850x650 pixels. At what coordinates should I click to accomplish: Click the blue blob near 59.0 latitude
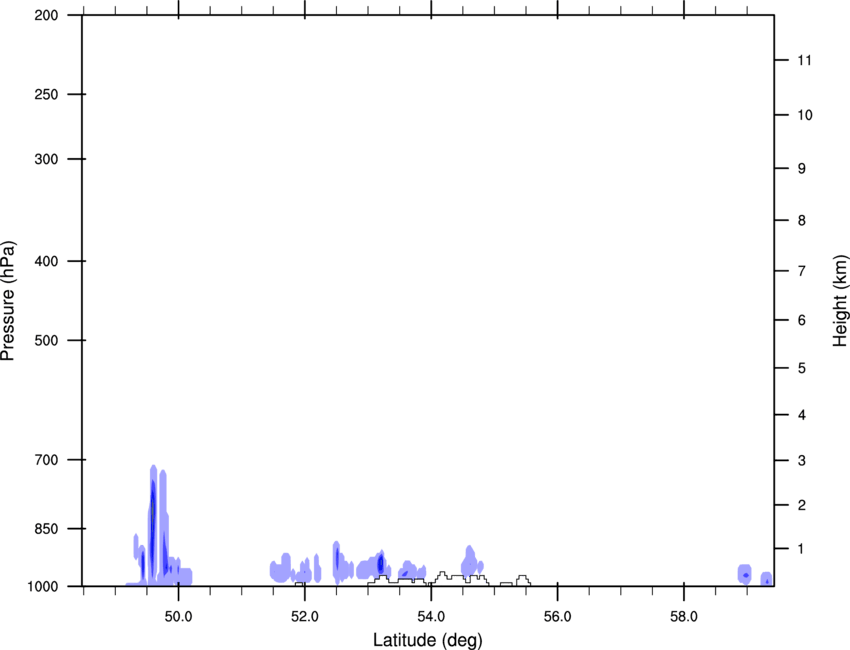pyautogui.click(x=745, y=575)
